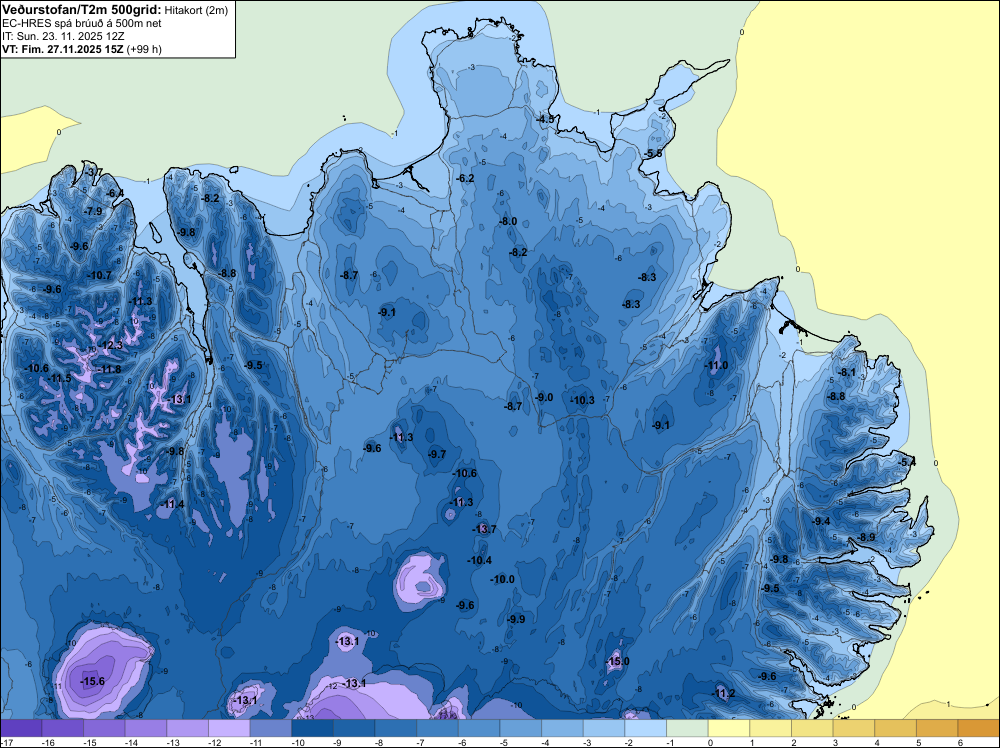Click the -3.7 temperature value on map
Screen dimensions: 1000x748
click(x=94, y=172)
